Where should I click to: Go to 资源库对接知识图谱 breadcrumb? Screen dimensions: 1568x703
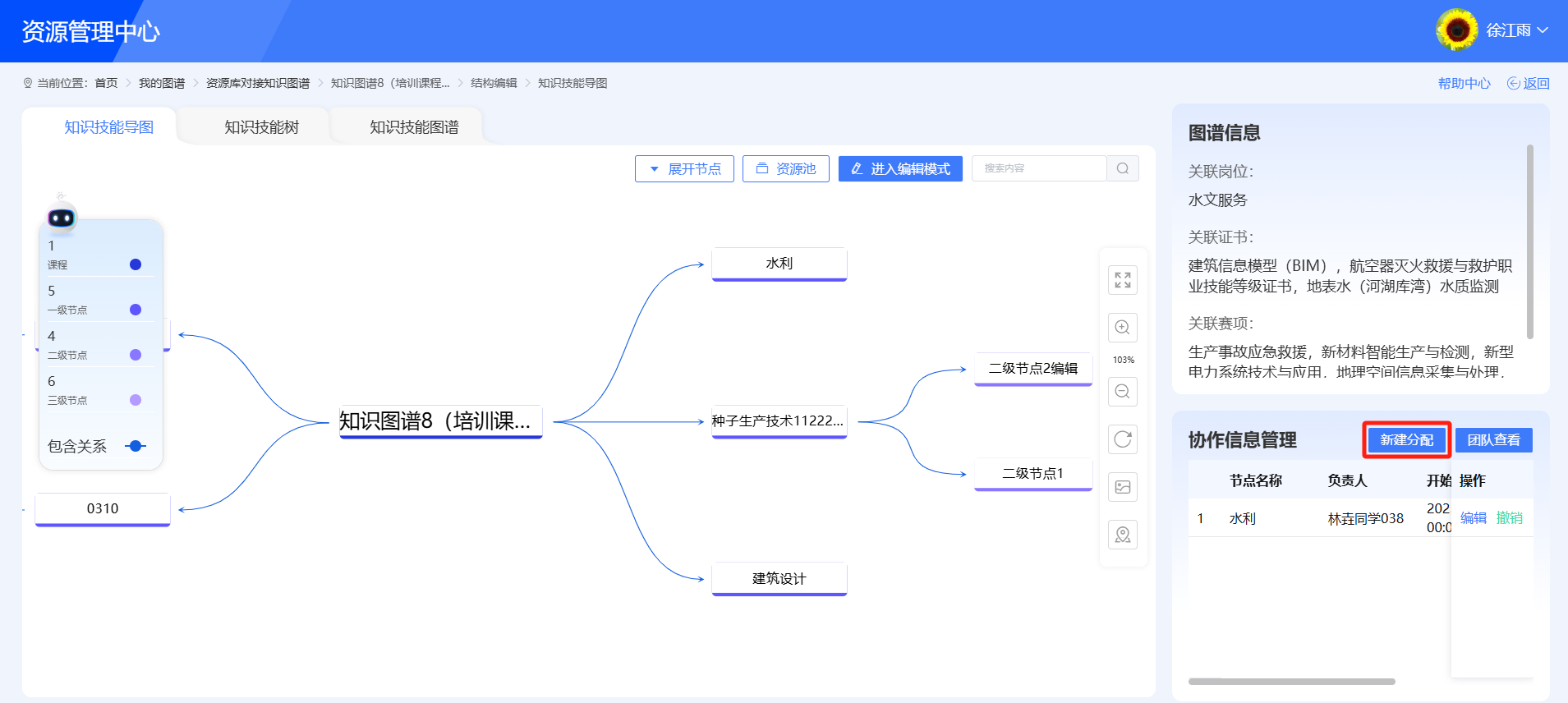point(258,83)
